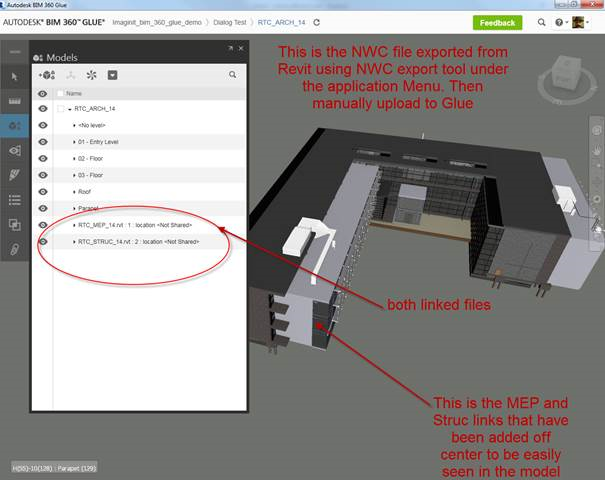
Task: Choose the Select arrow tool in sidebar
Action: pos(15,76)
